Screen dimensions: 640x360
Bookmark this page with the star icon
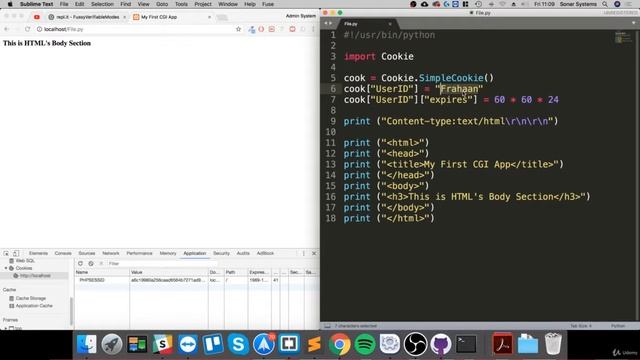239,29
